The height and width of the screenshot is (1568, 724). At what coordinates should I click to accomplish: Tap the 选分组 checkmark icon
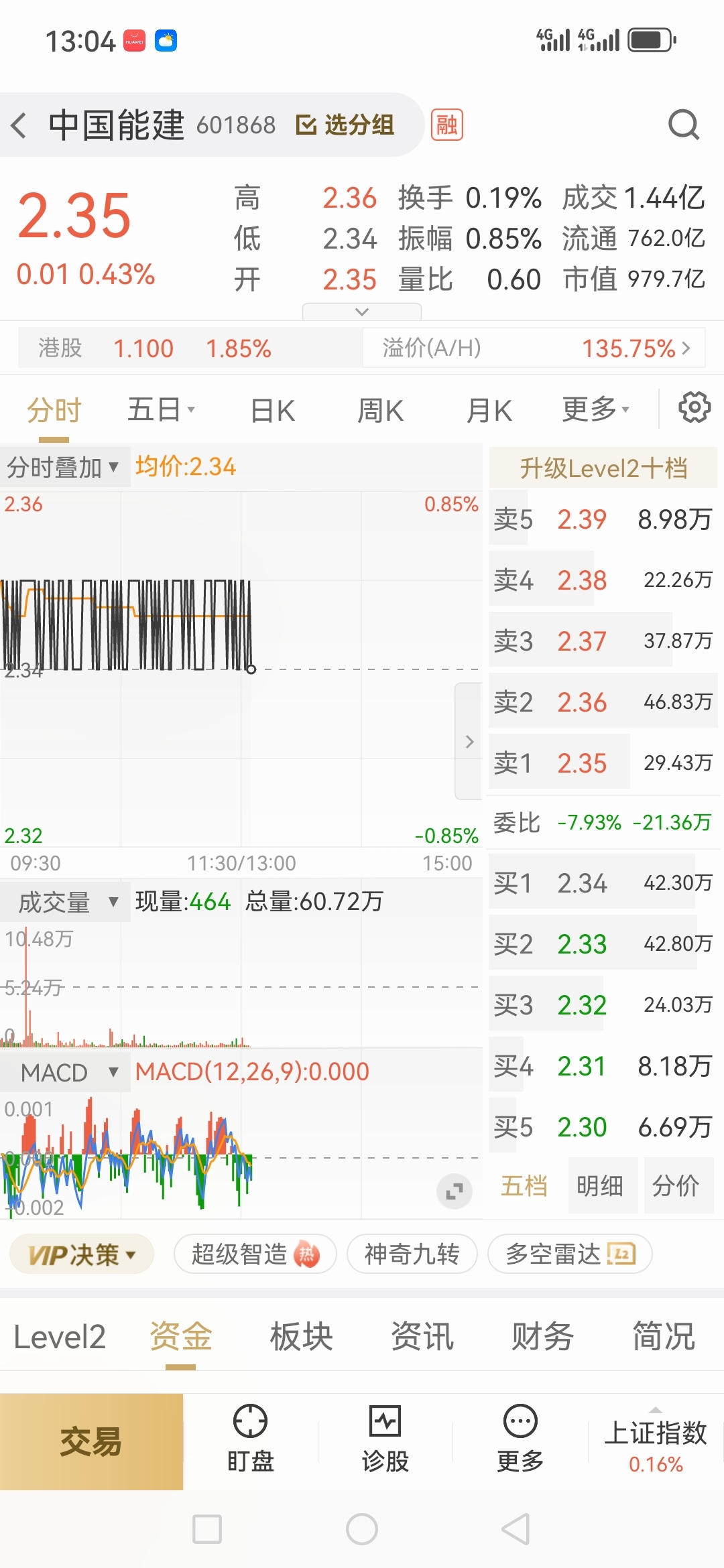[x=306, y=125]
